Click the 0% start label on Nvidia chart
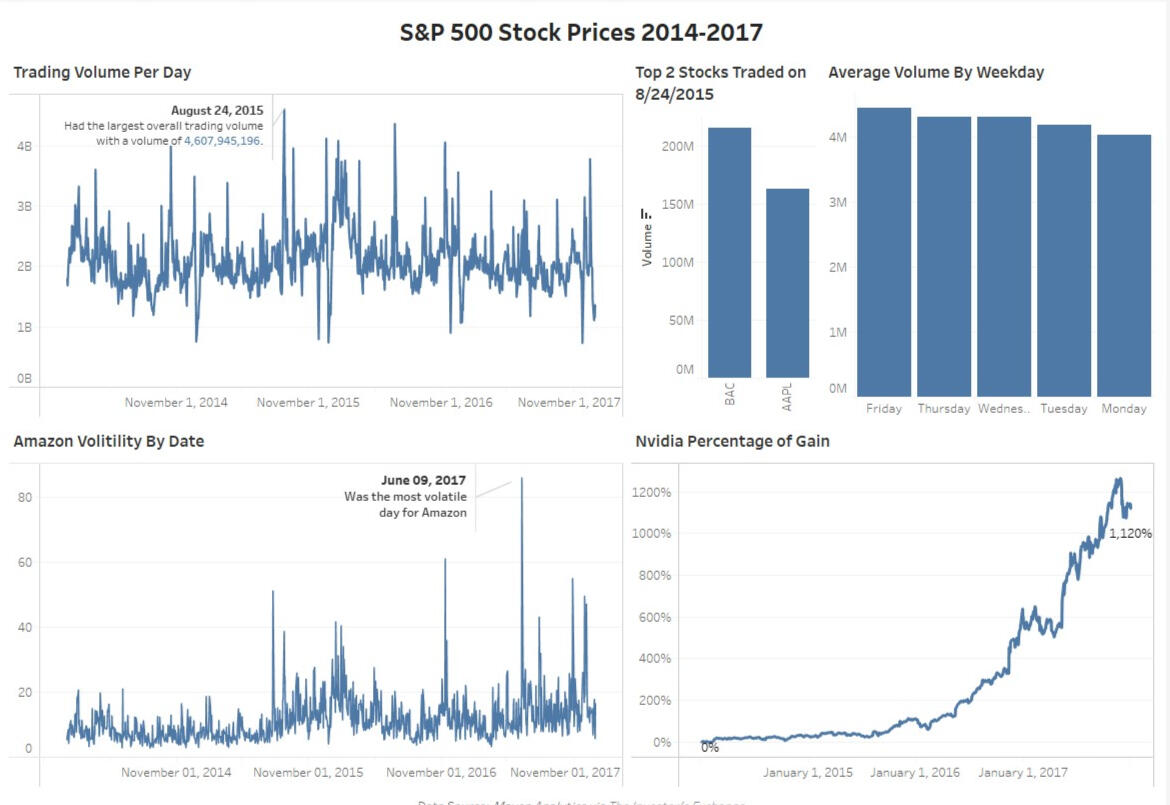 point(709,747)
